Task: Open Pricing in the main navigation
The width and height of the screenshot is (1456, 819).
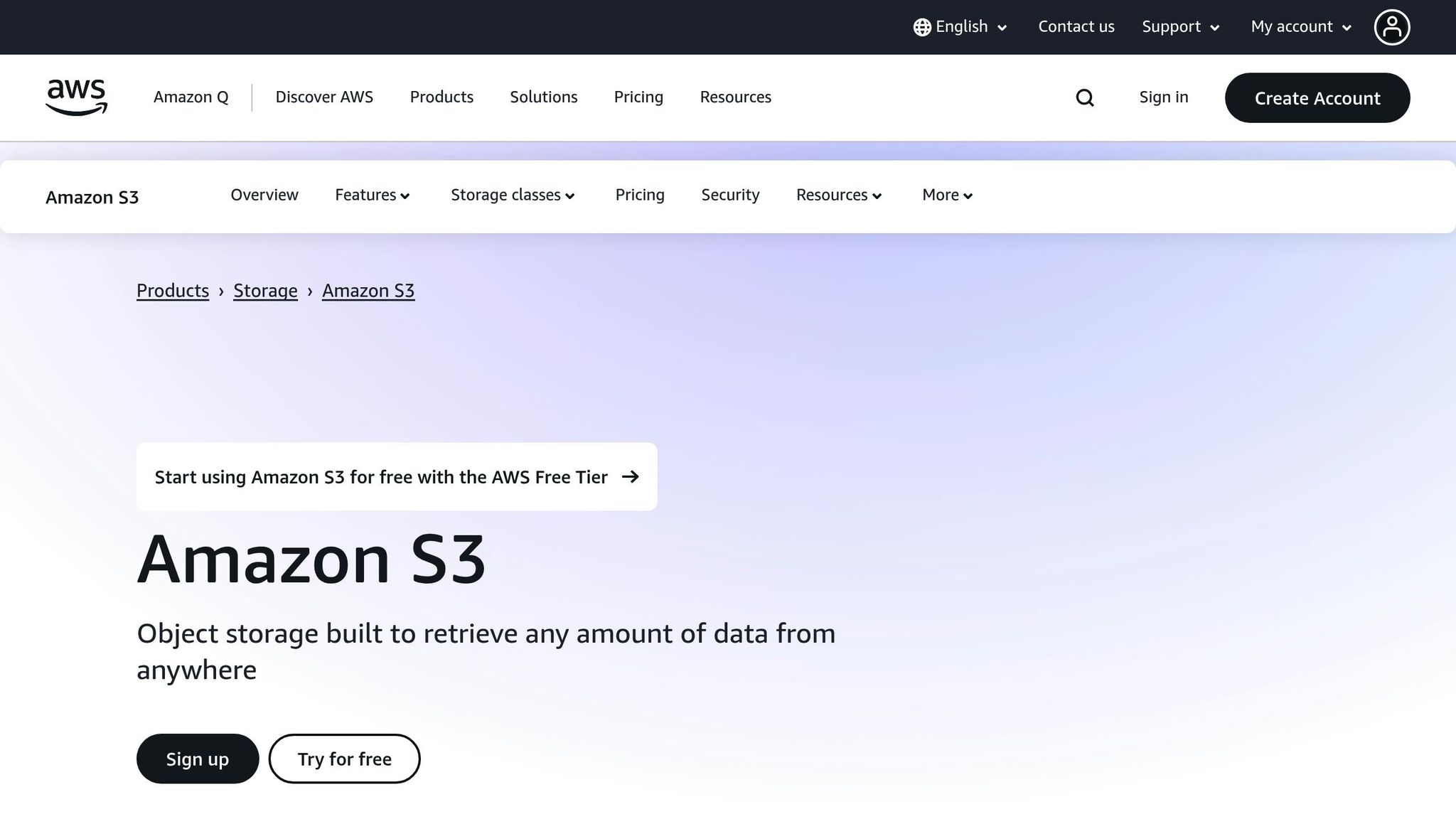Action: 638,97
